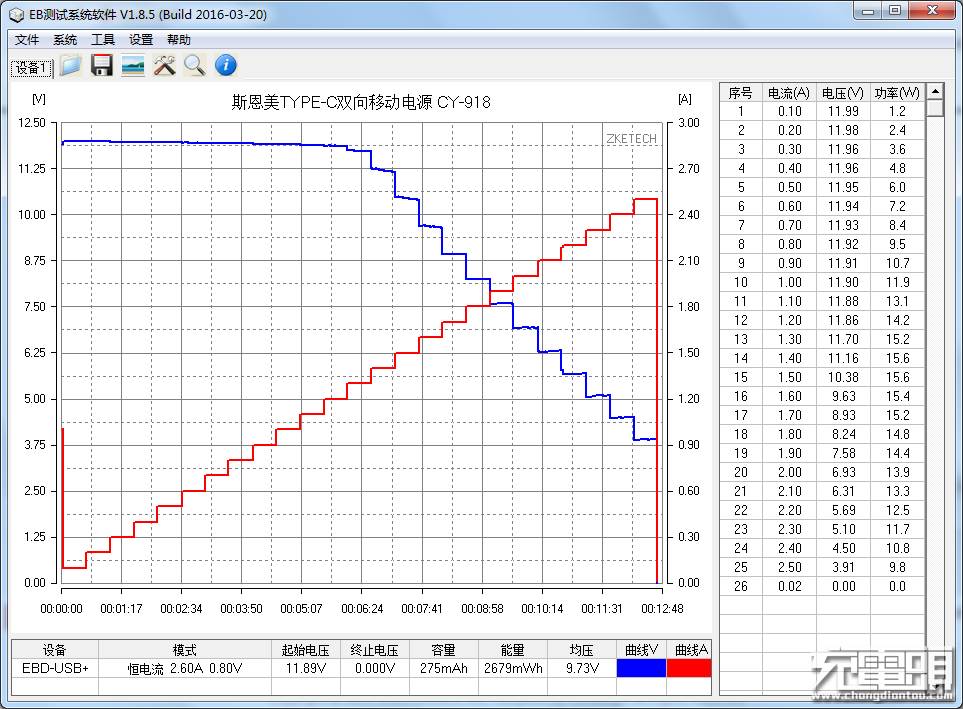Select row 12 current 1.20
The width and height of the screenshot is (963, 709).
[789, 320]
